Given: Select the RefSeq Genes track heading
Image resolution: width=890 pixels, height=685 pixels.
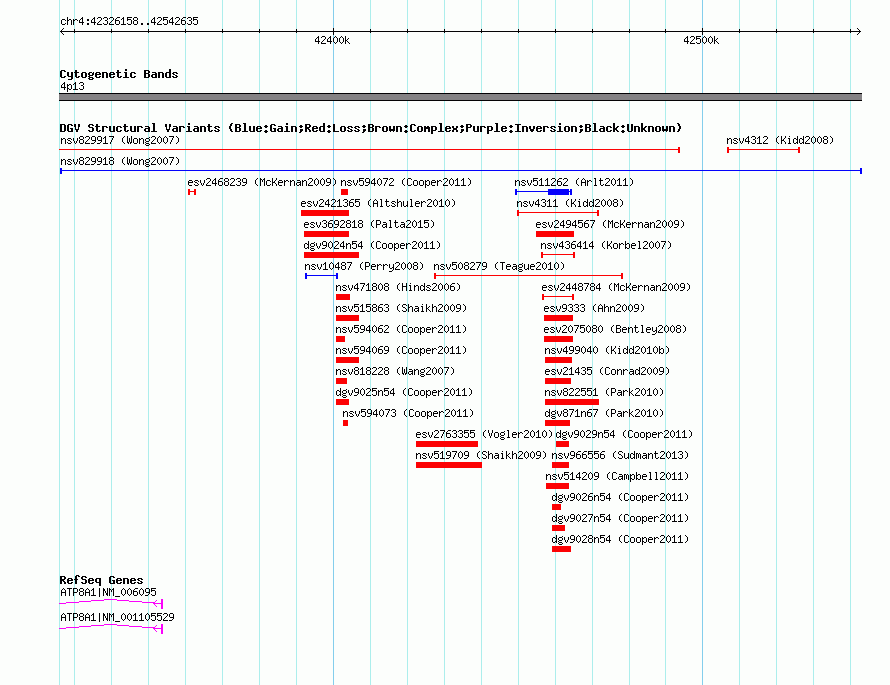Looking at the screenshot, I should 101,580.
